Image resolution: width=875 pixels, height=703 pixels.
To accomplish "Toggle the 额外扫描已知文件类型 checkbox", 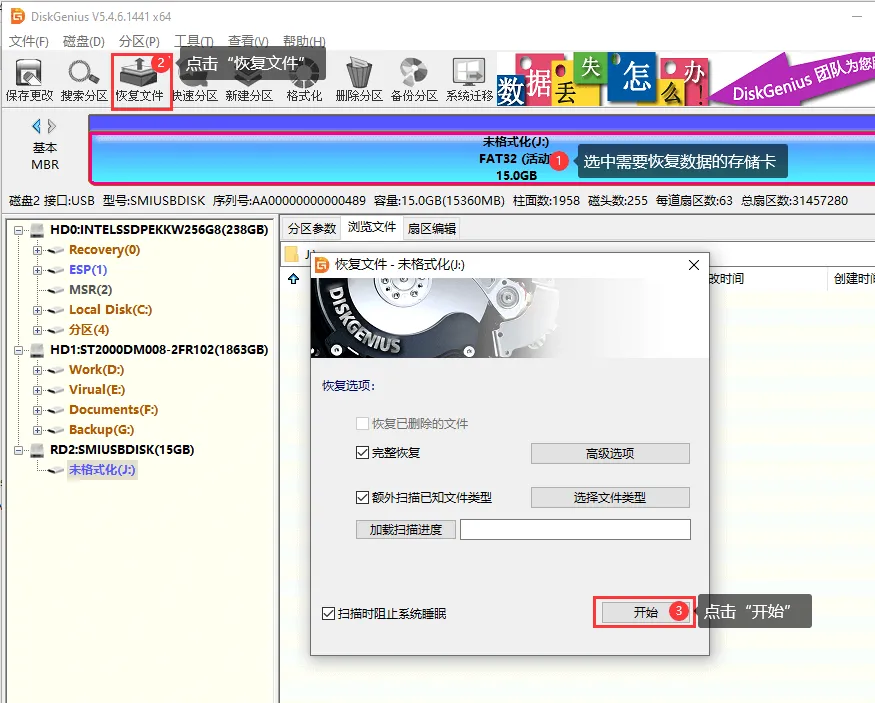I will click(362, 497).
